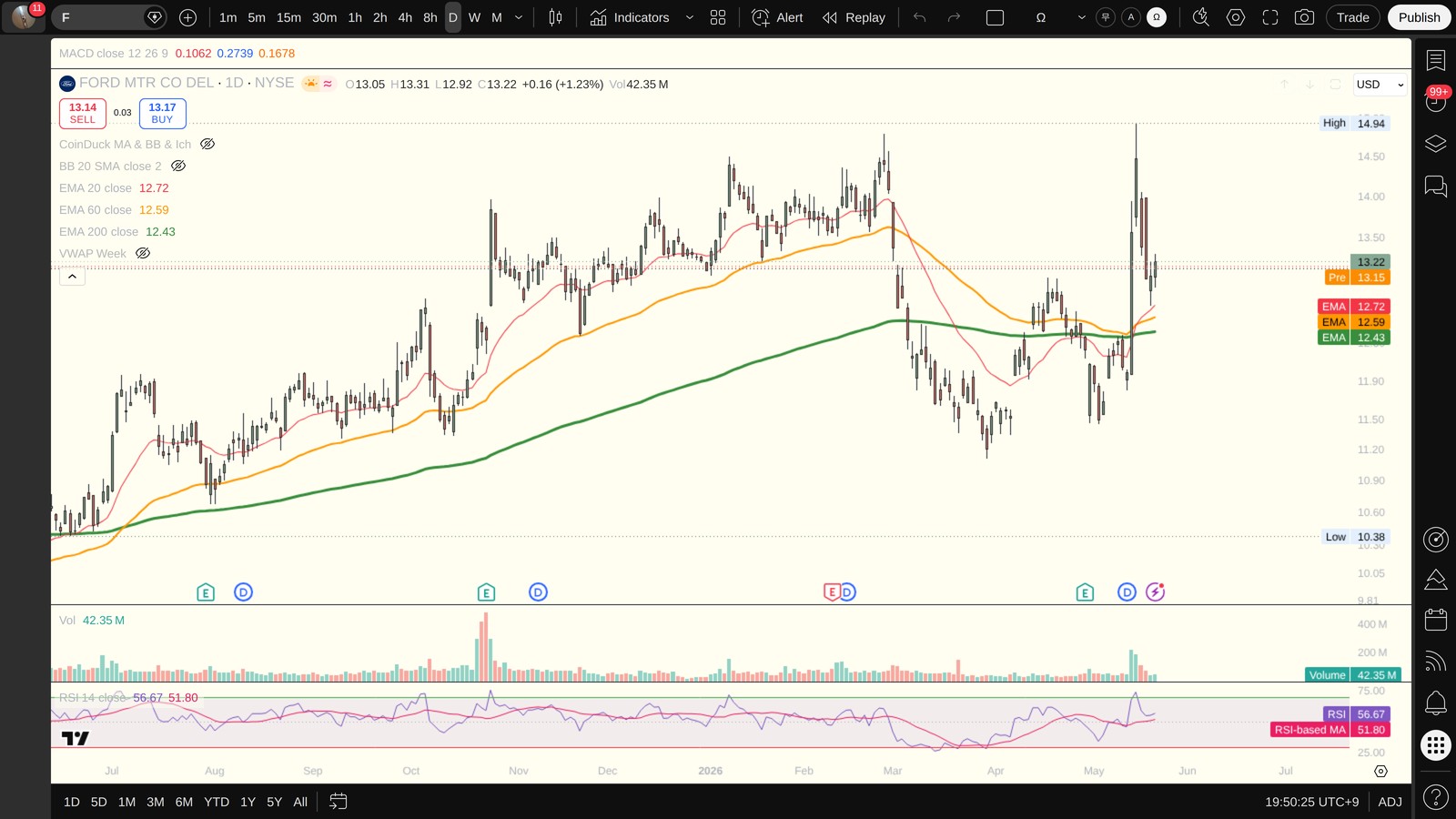The height and width of the screenshot is (819, 1456).
Task: Open the candlestick chart type icon
Action: click(x=555, y=17)
